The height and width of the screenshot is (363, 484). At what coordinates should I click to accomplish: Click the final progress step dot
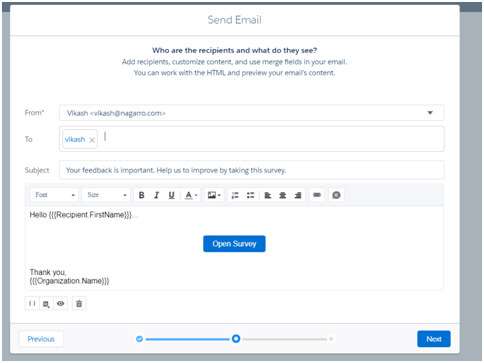(331, 339)
